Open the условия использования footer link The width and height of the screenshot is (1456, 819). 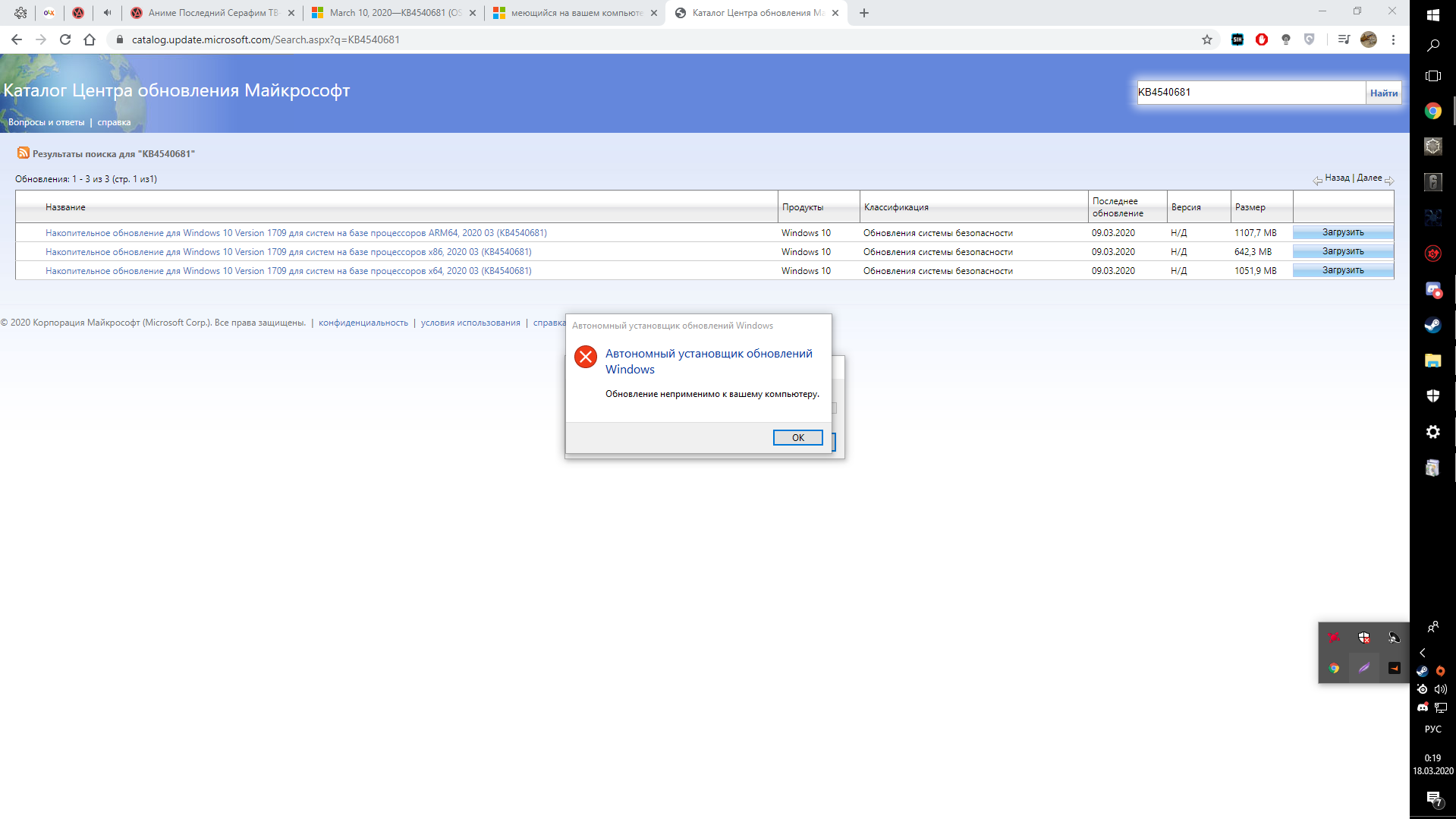pos(470,323)
